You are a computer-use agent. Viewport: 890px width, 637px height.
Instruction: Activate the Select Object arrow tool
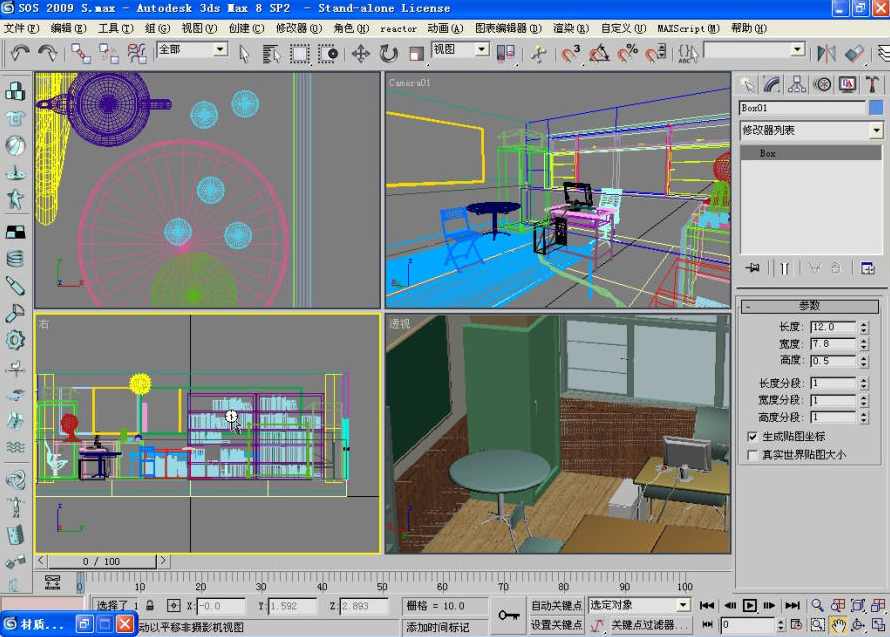[244, 54]
